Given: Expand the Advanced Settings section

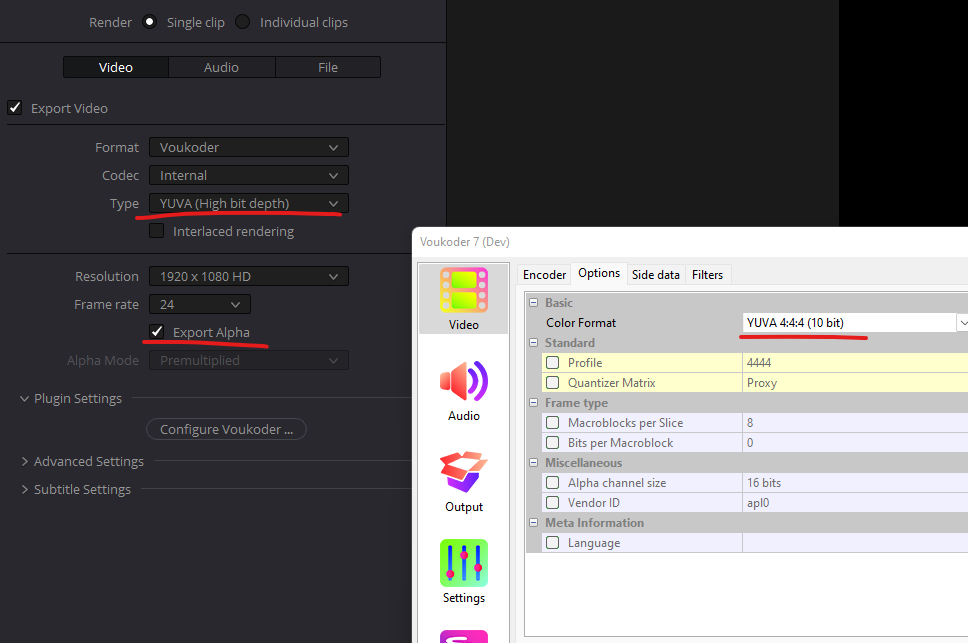Looking at the screenshot, I should pos(88,461).
